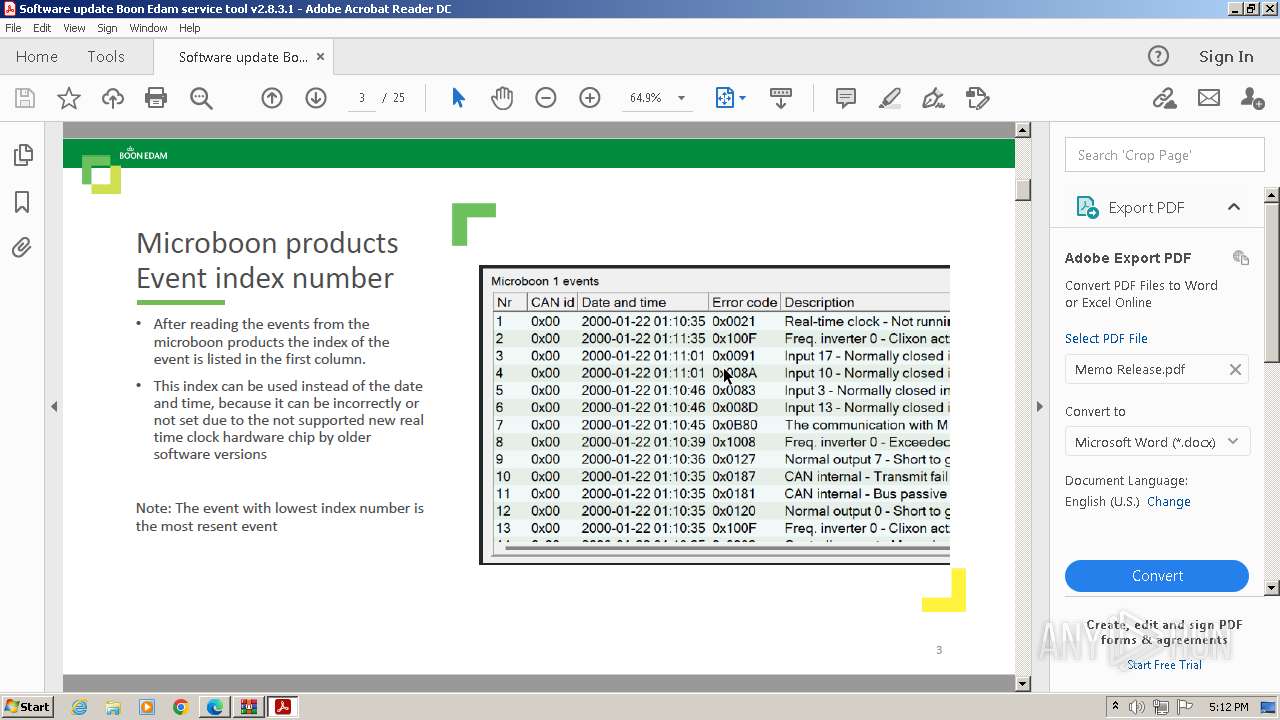1280x720 pixels.
Task: Open the sign document pen tool
Action: click(x=933, y=98)
